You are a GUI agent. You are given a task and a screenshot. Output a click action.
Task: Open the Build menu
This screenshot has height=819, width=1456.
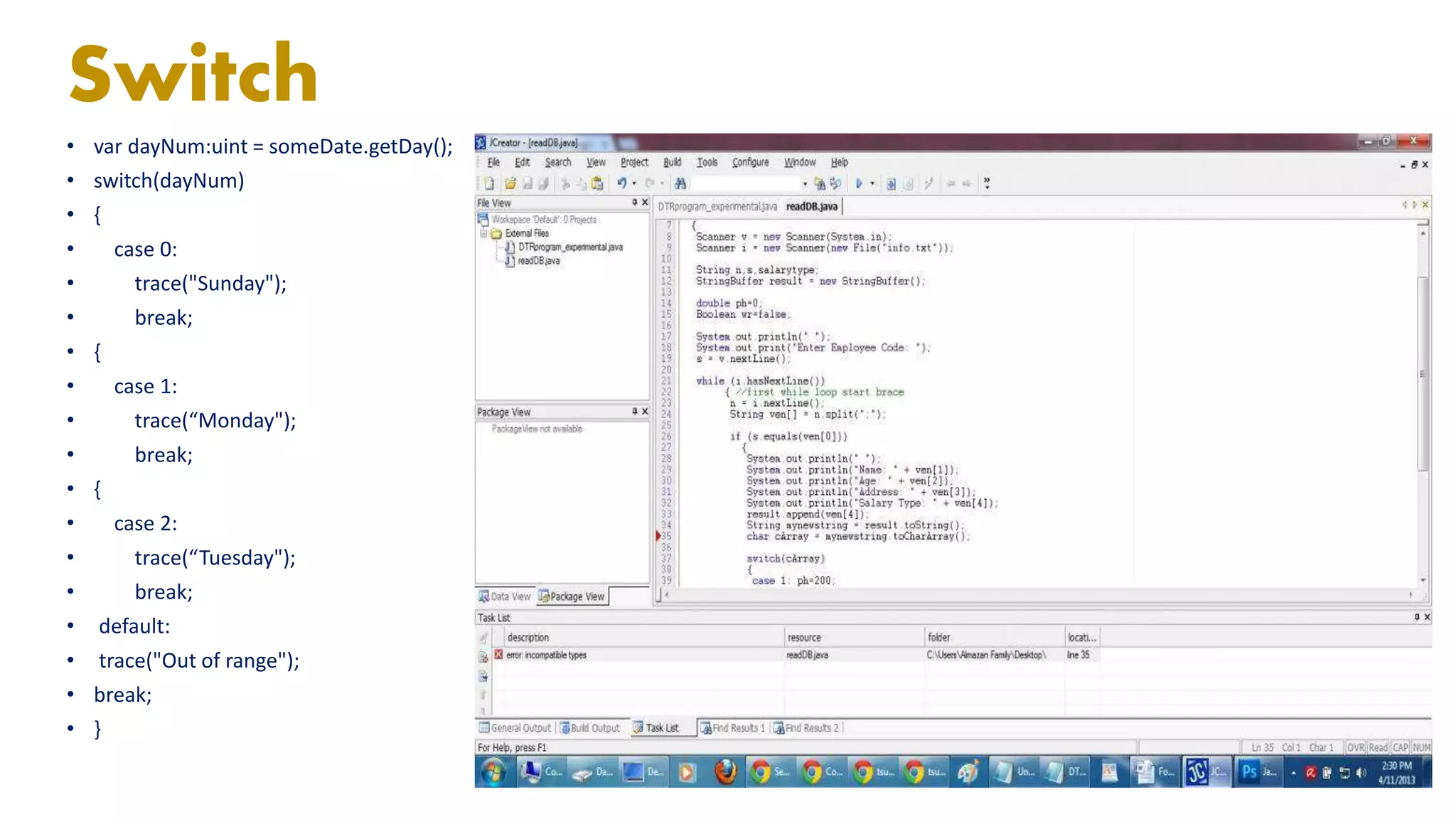[672, 162]
